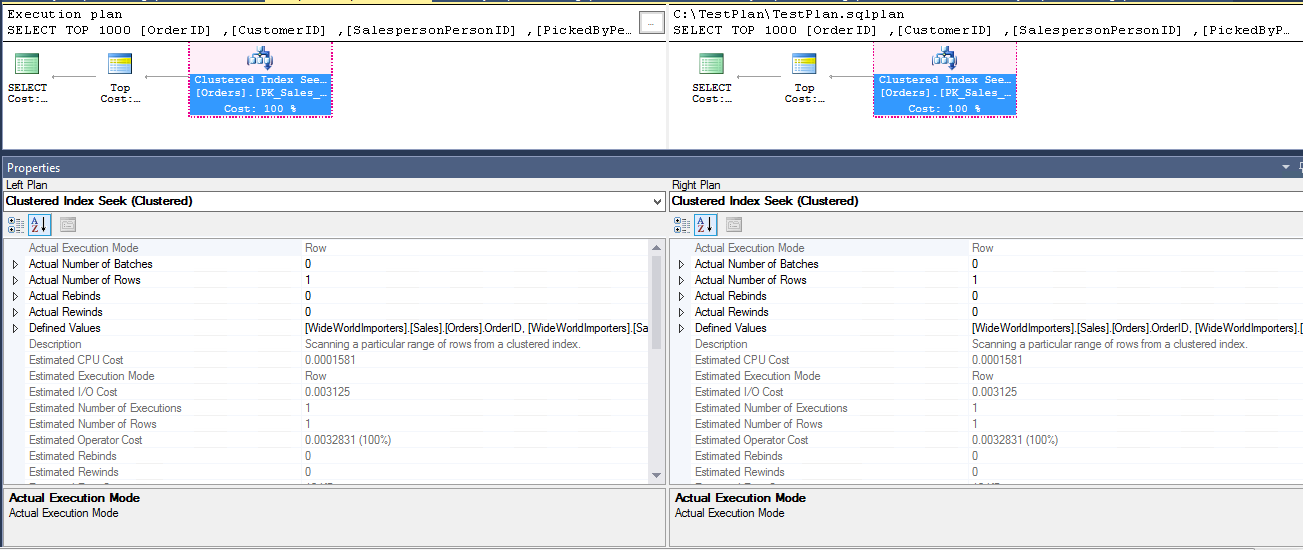Screen dimensions: 1303x550
Task: Open Property Pages icon in Right Plan
Action: 734,225
